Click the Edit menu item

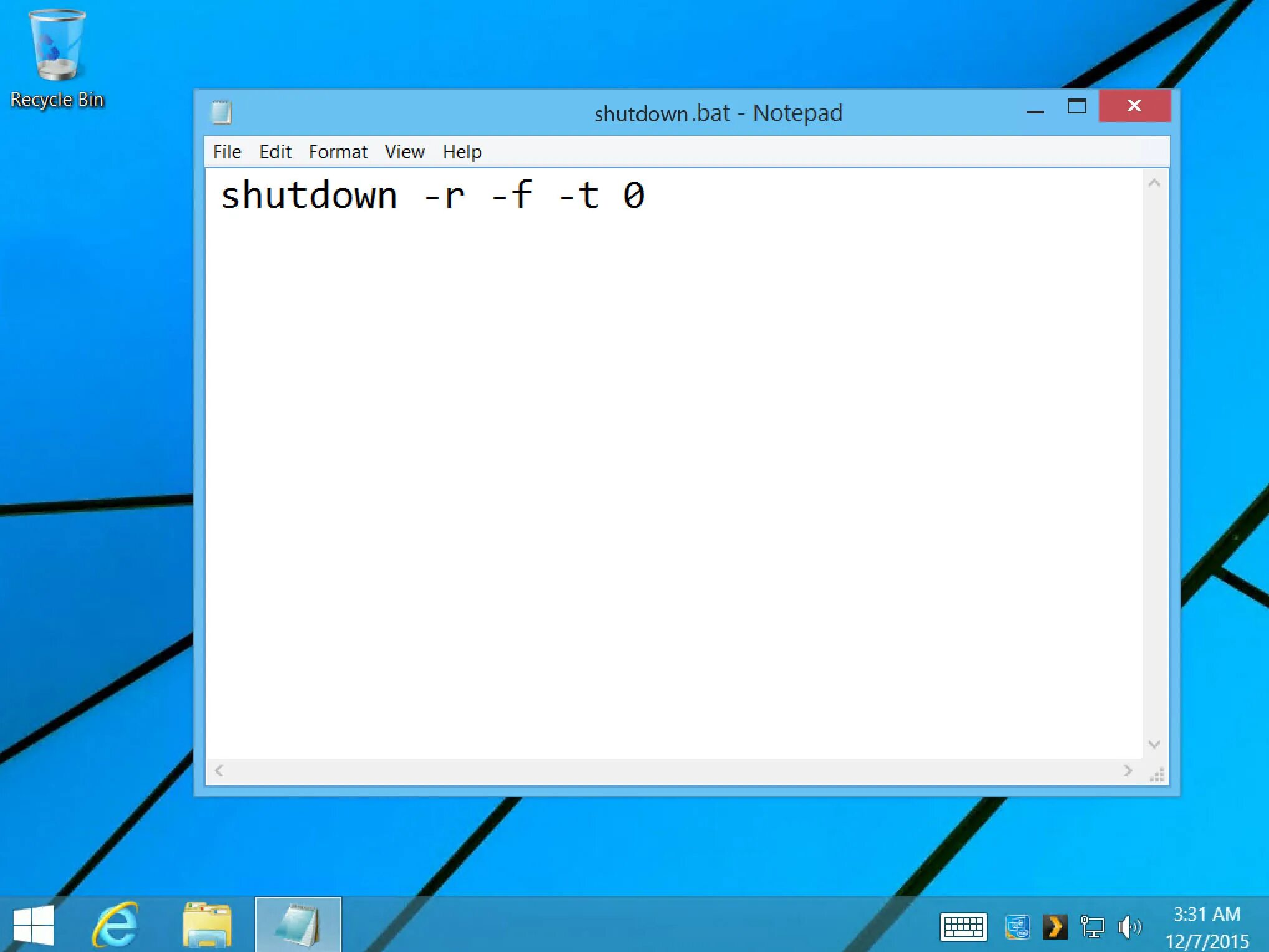pos(275,151)
